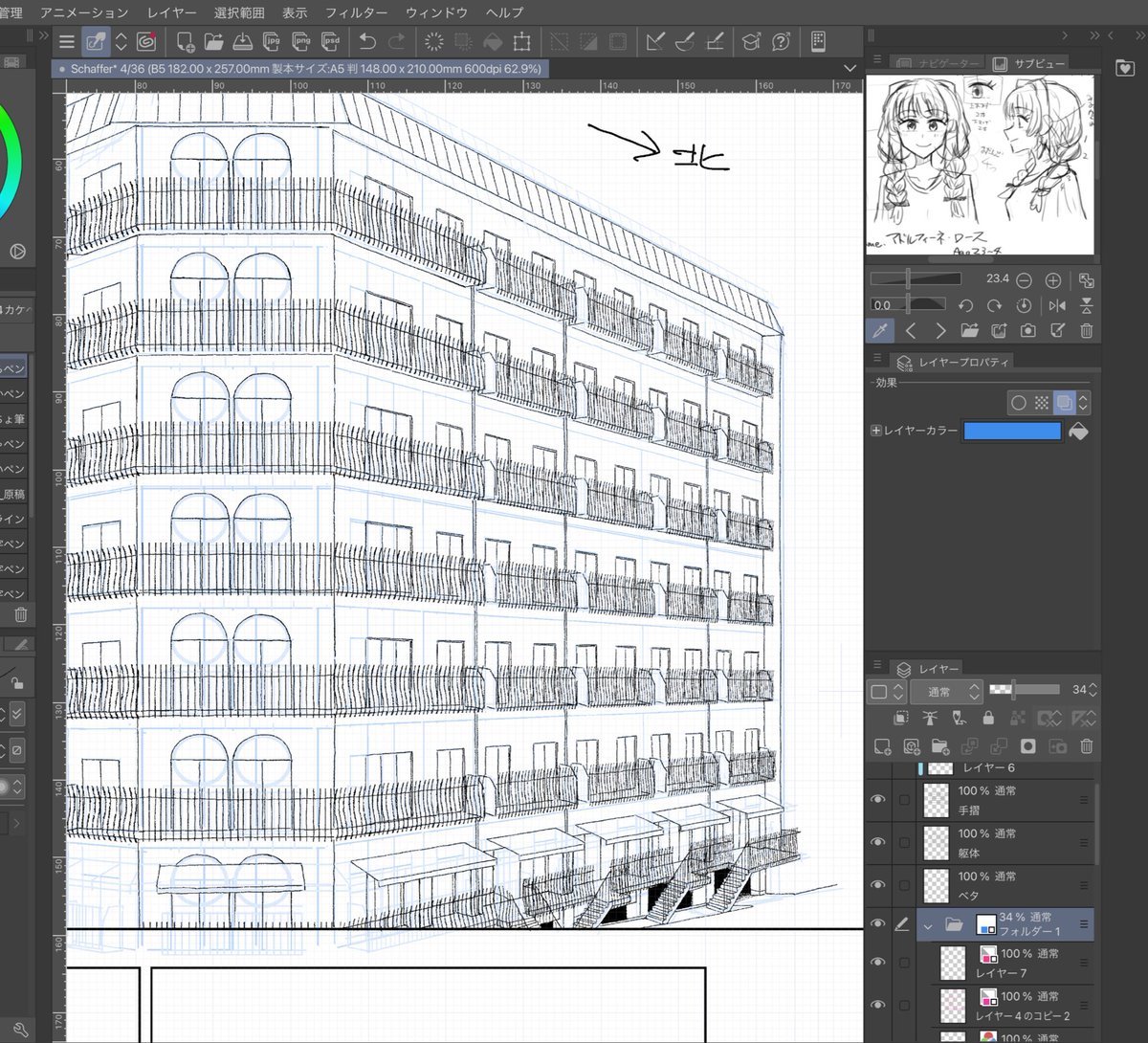Click the save icon in the toolbar
The image size is (1148, 1043).
243,41
